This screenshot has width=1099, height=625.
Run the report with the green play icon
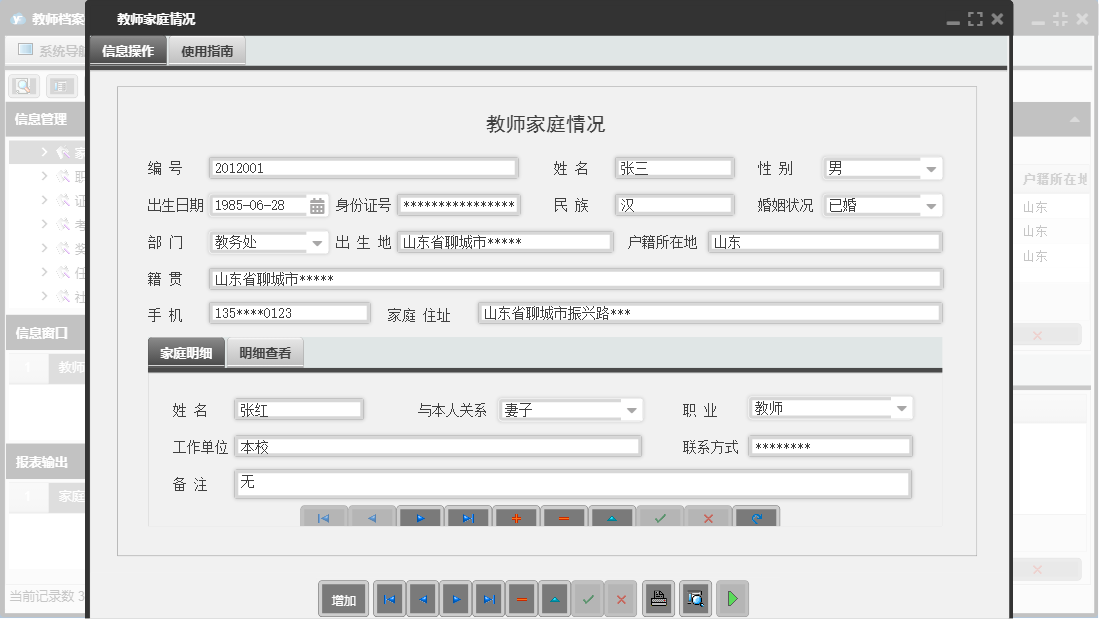(x=731, y=599)
